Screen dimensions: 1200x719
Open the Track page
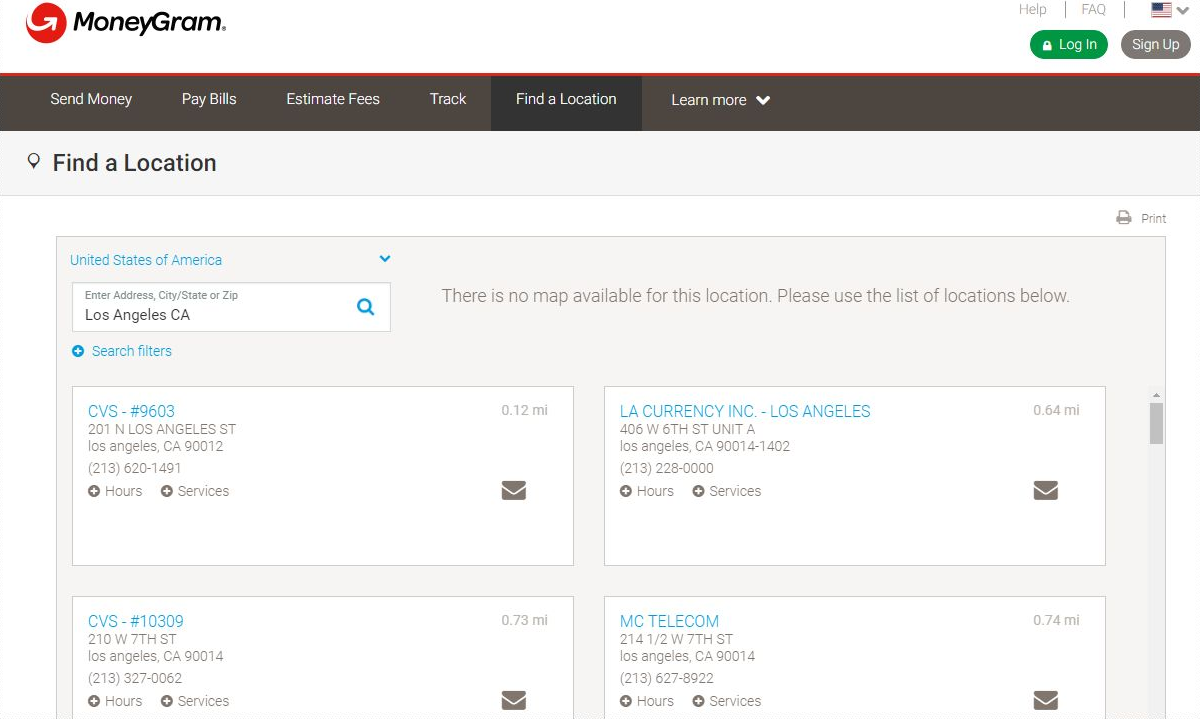point(448,99)
